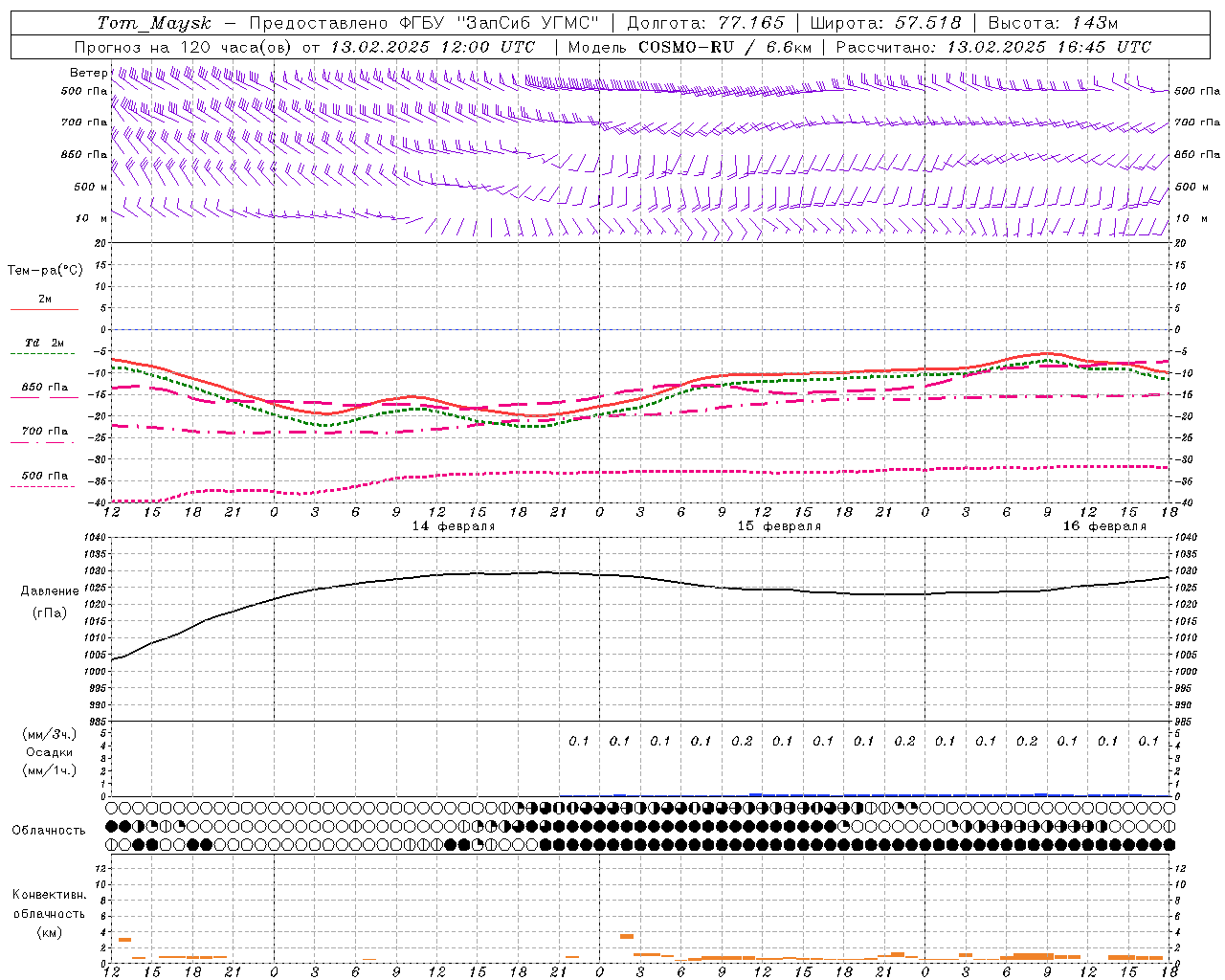This screenshot has height=980, width=1225.
Task: Click 500 гПа wind level label on left axis
Action: click(x=84, y=92)
